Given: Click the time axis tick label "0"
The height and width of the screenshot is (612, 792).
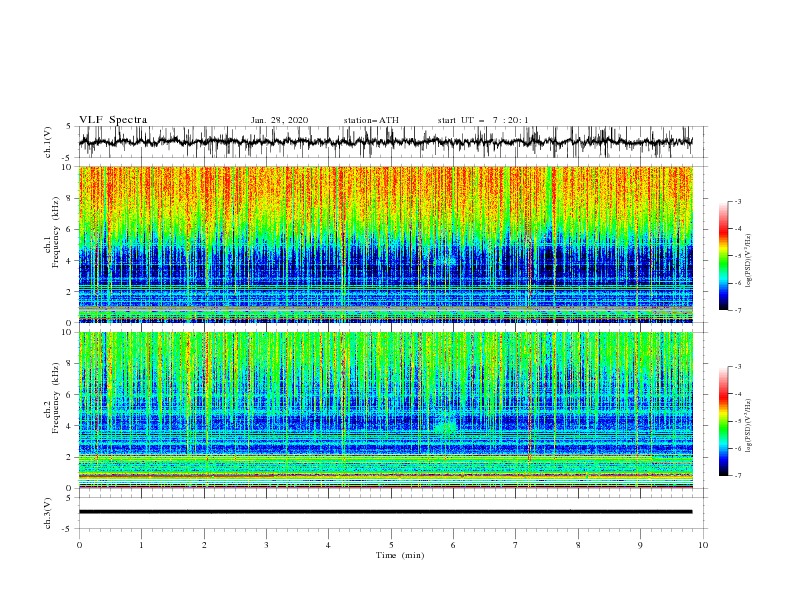Looking at the screenshot, I should [79, 545].
